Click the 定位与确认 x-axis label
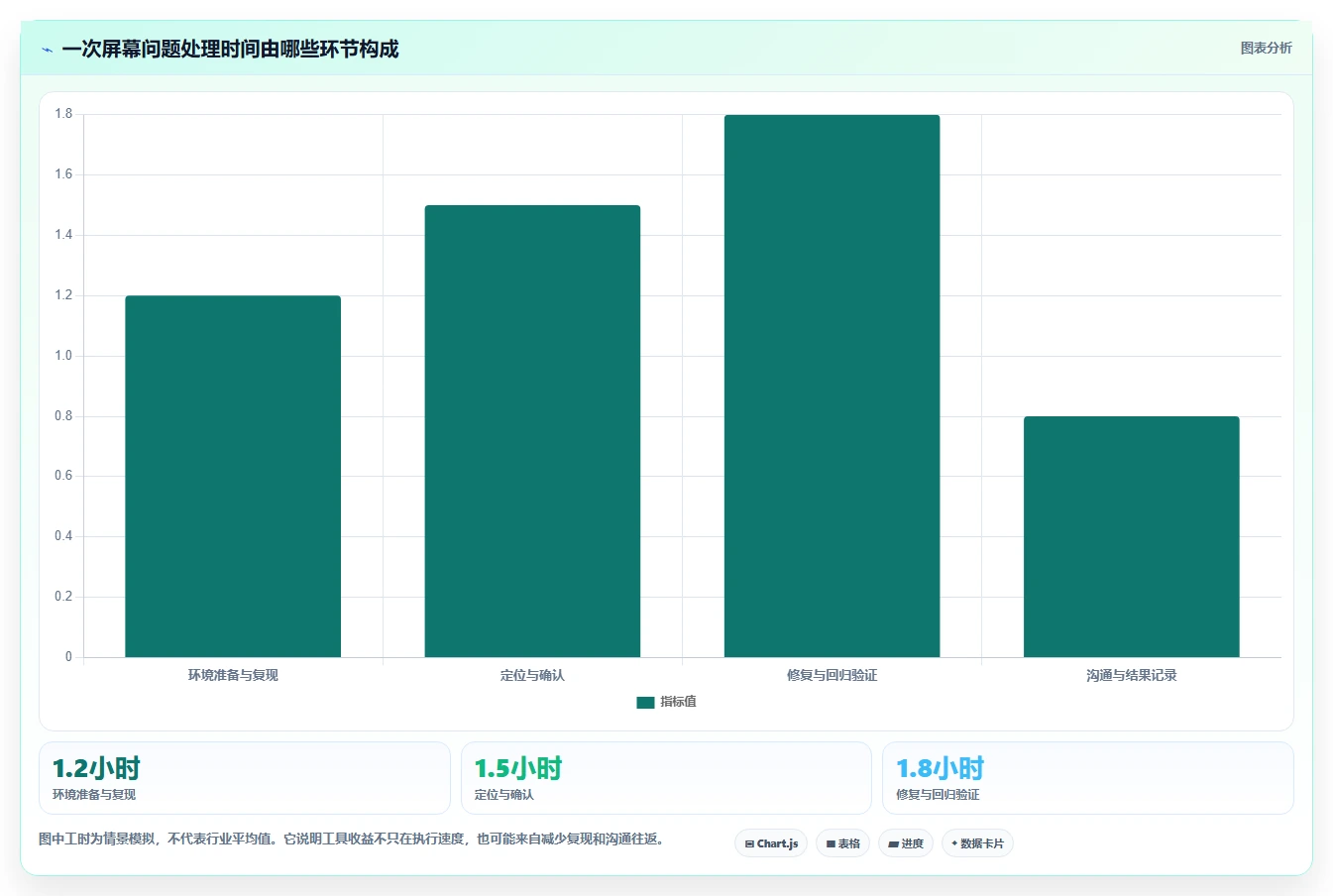Image resolution: width=1333 pixels, height=896 pixels. pos(532,675)
